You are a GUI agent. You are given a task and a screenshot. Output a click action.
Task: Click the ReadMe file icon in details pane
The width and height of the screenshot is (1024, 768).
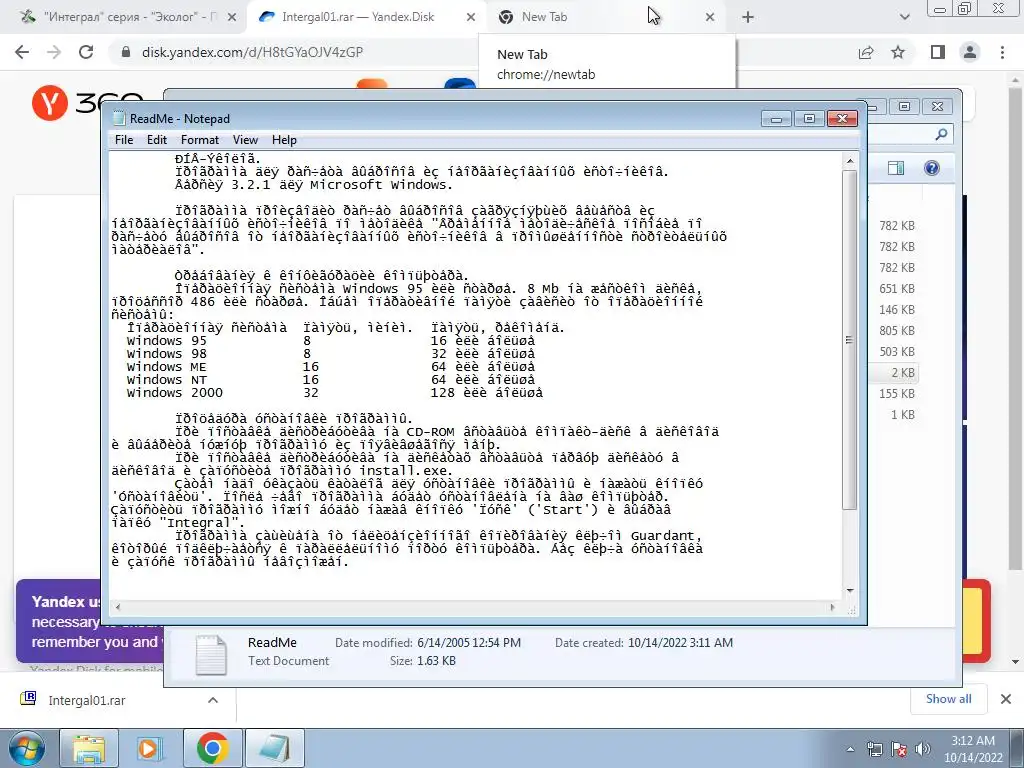coord(211,654)
